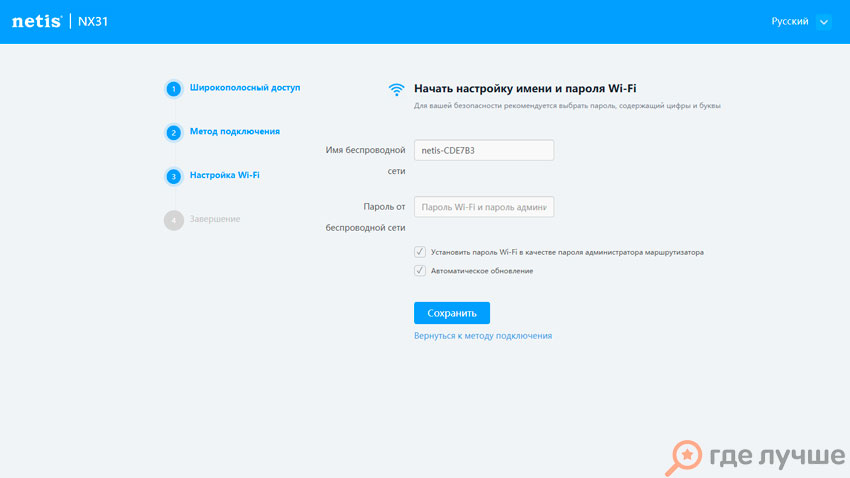
Task: Click the grayed step 4 circle
Action: [x=173, y=220]
